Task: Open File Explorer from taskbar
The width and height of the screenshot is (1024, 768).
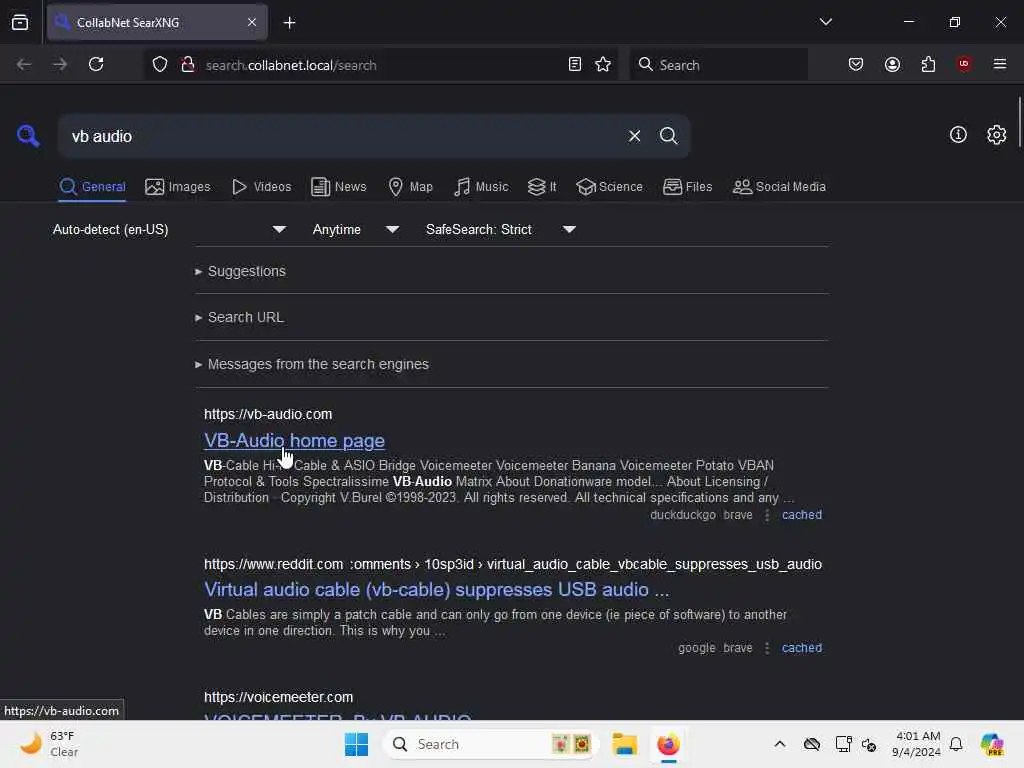Action: [x=624, y=744]
